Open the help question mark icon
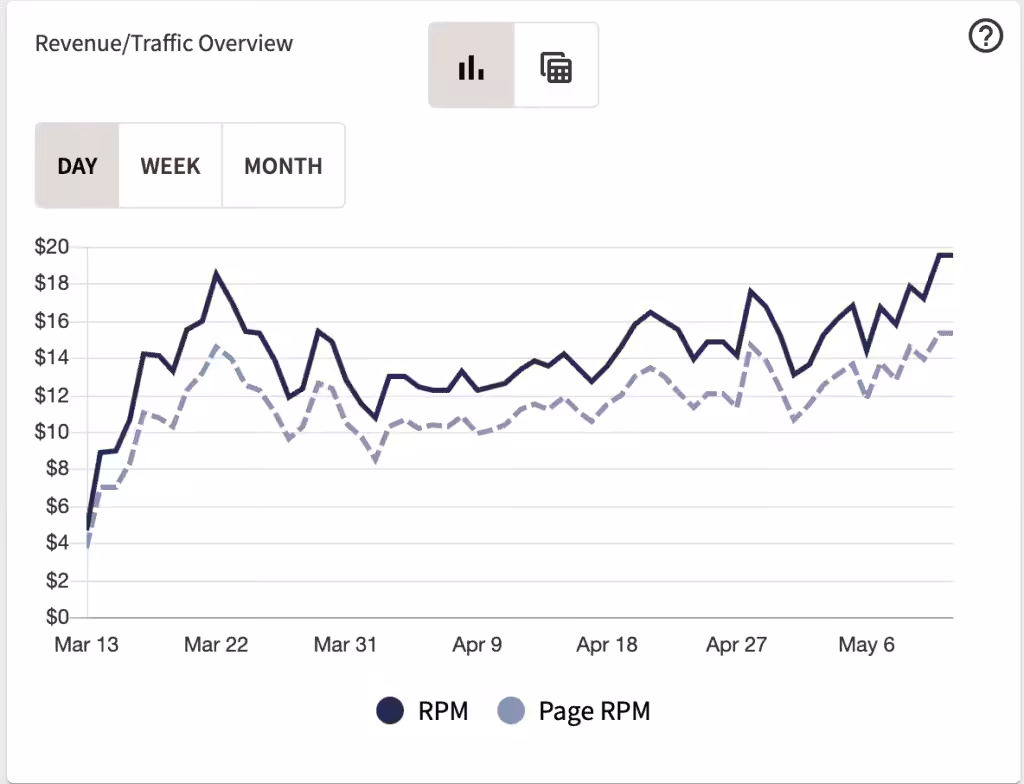Viewport: 1024px width, 784px height. pyautogui.click(x=985, y=36)
